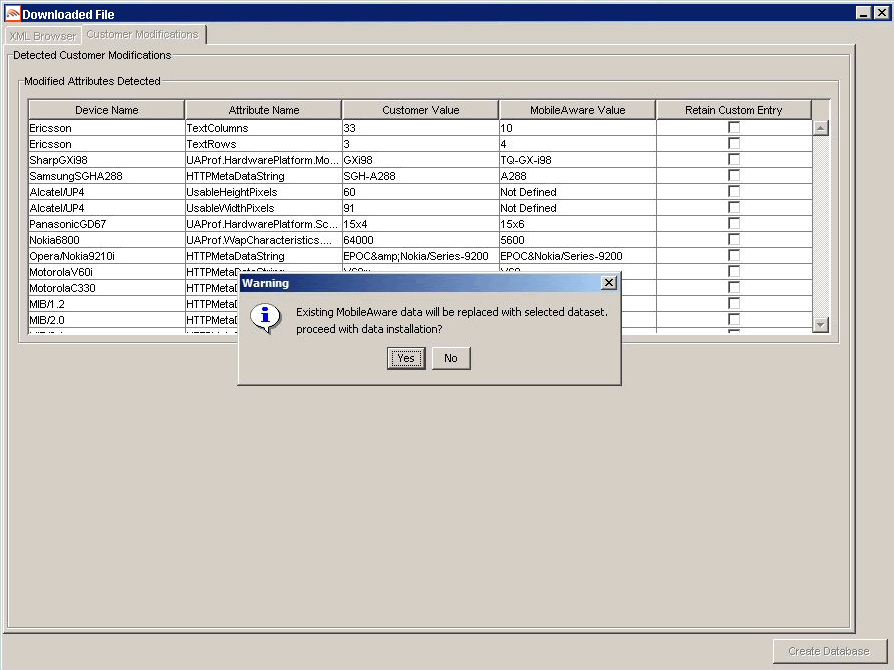The width and height of the screenshot is (894, 670).
Task: Click MobileAware value 15x6
Action: tap(578, 224)
